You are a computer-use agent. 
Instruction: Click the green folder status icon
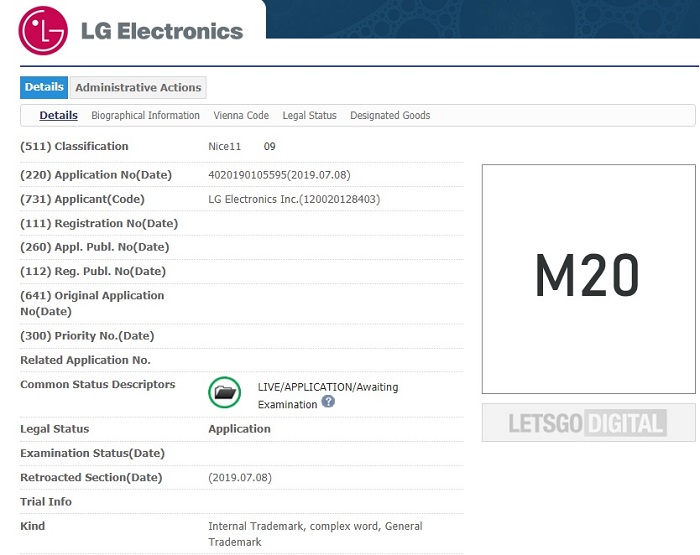[x=225, y=392]
